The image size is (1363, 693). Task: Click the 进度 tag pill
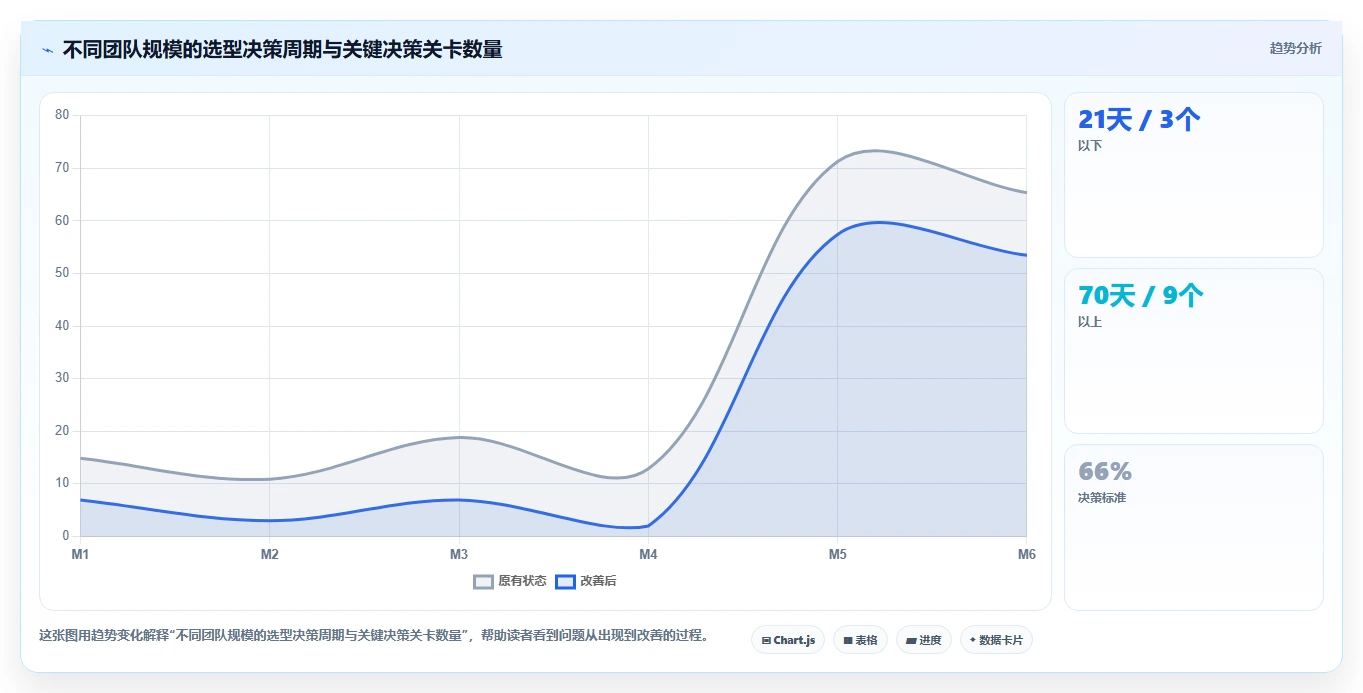(x=924, y=640)
